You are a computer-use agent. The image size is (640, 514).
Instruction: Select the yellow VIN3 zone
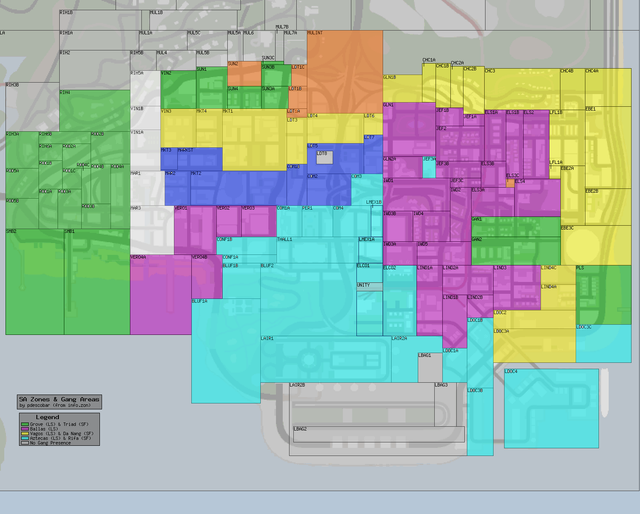(x=178, y=128)
